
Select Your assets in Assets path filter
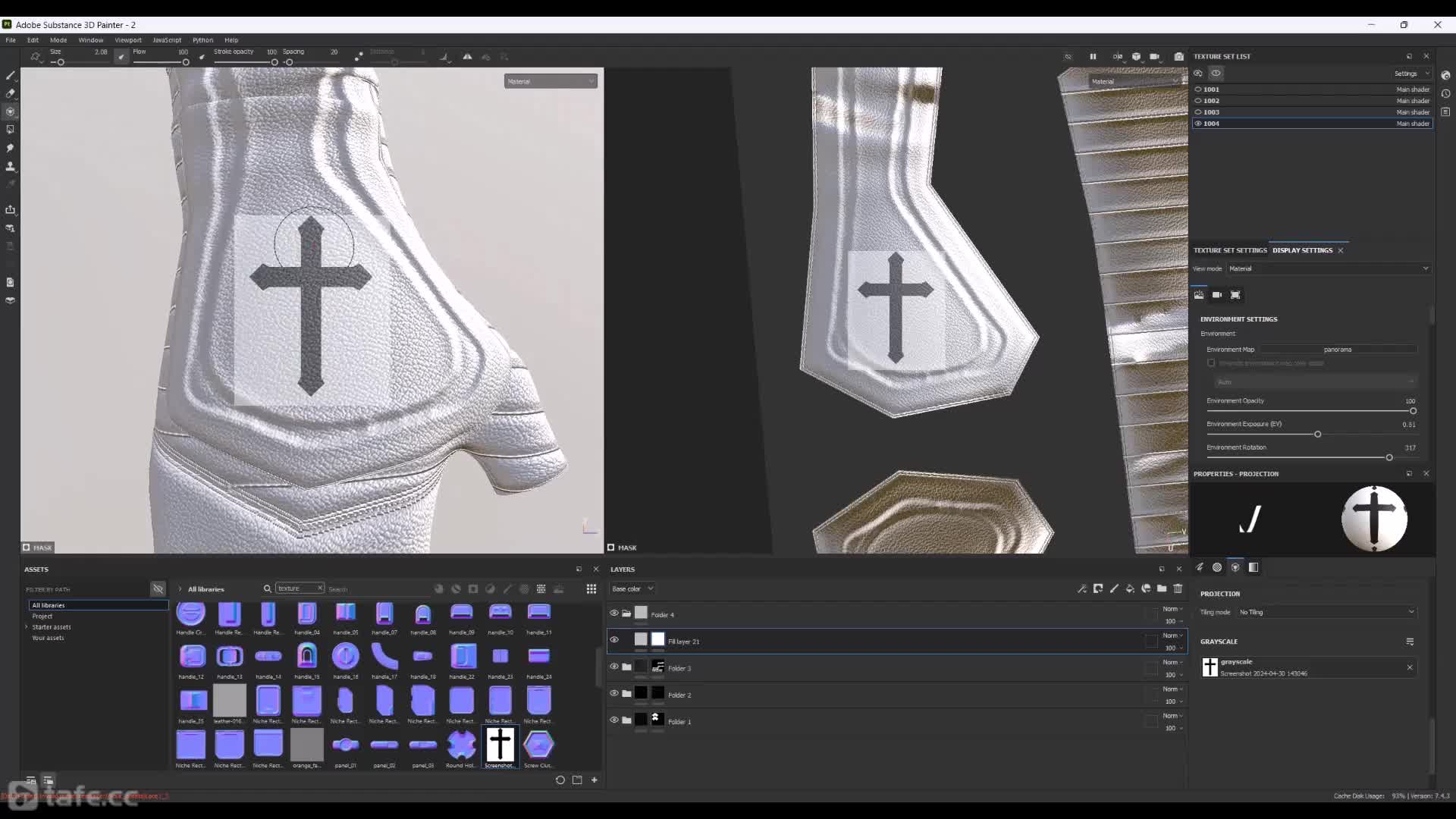(48, 638)
